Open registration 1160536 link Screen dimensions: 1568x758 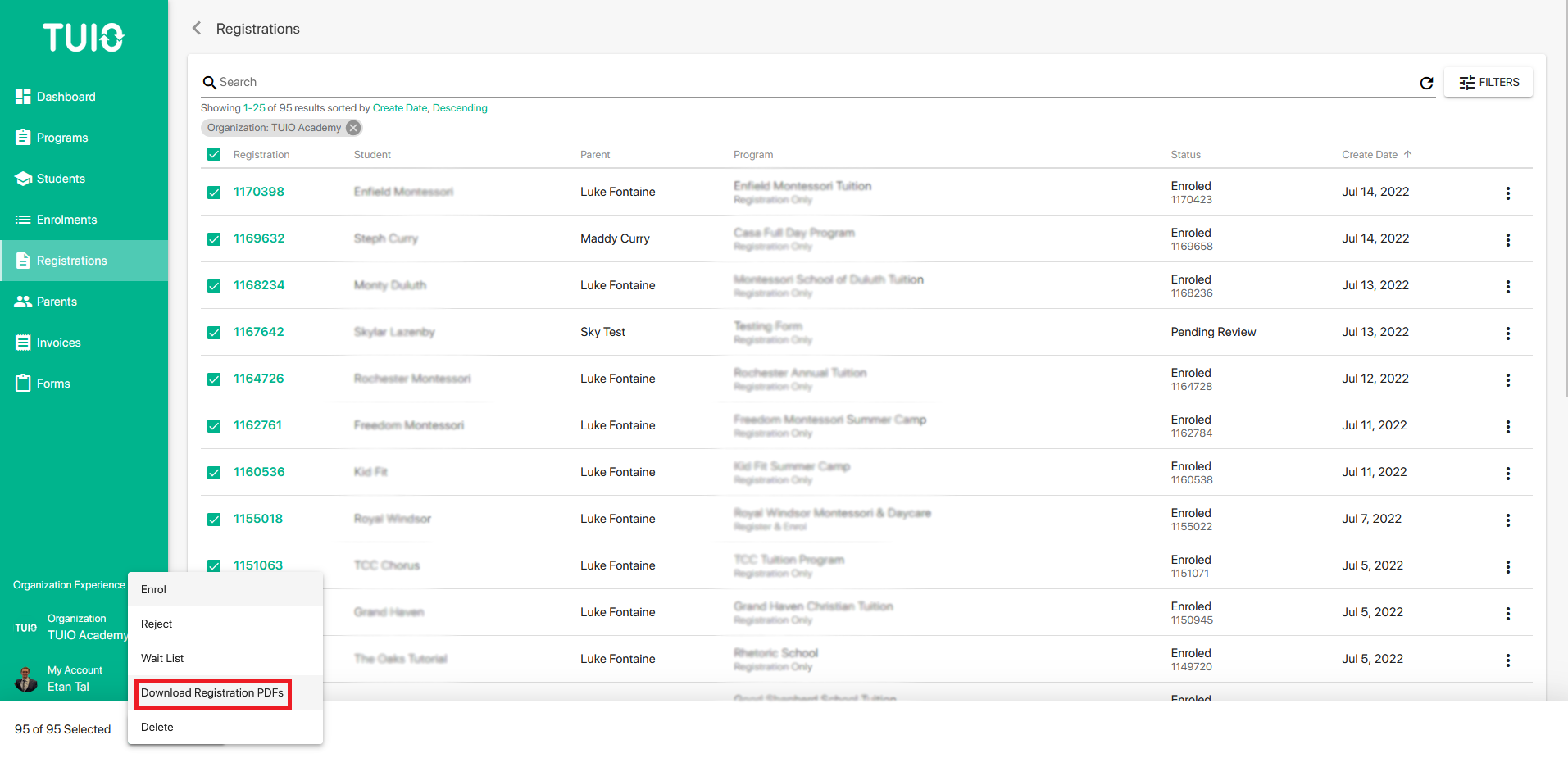point(259,472)
